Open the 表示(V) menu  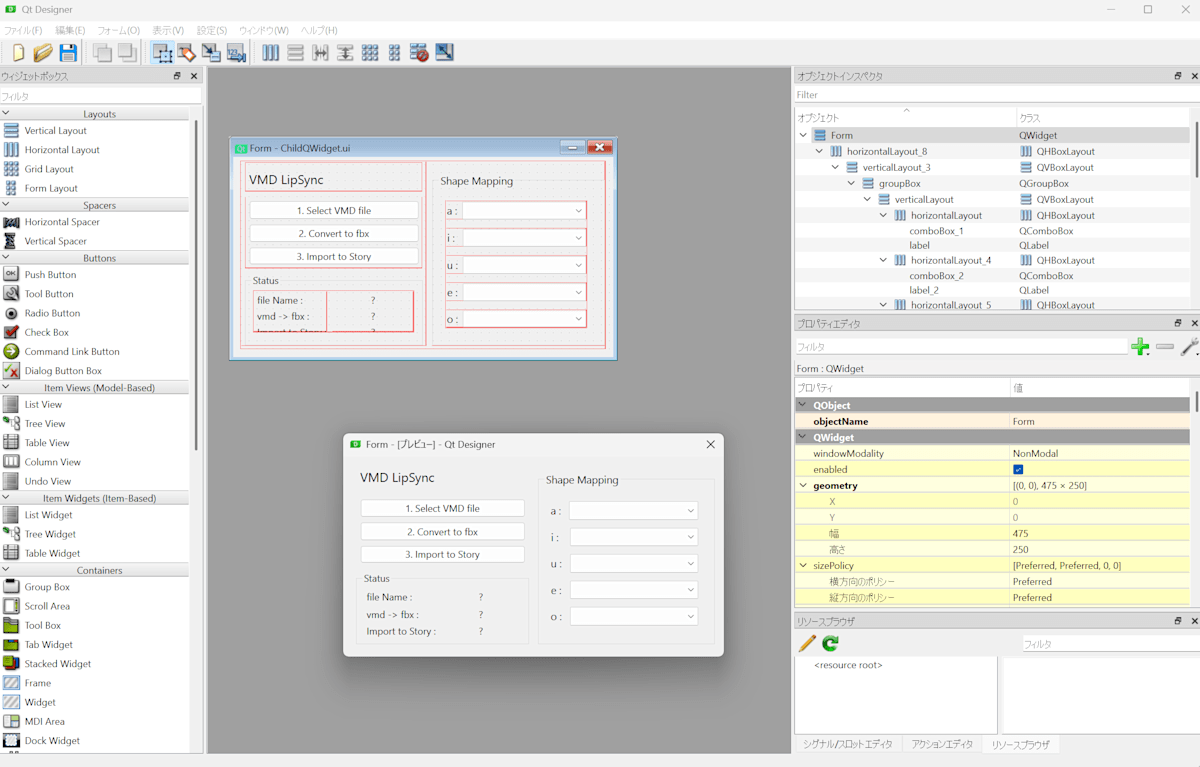(167, 31)
